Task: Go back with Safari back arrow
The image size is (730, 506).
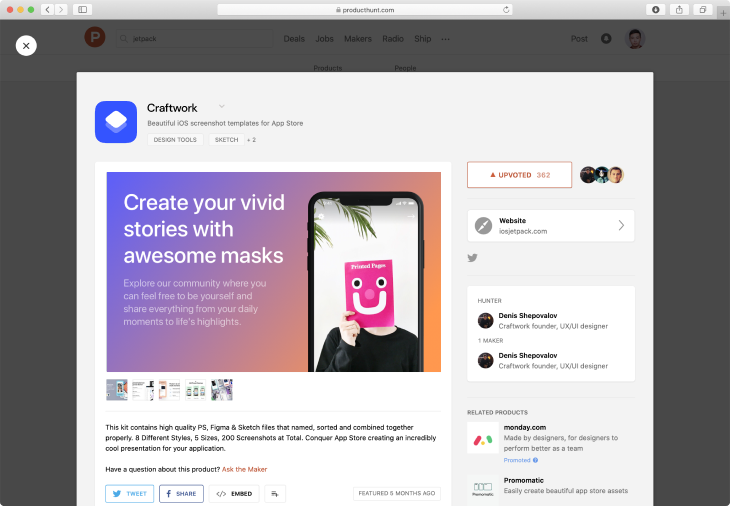Action: point(47,9)
